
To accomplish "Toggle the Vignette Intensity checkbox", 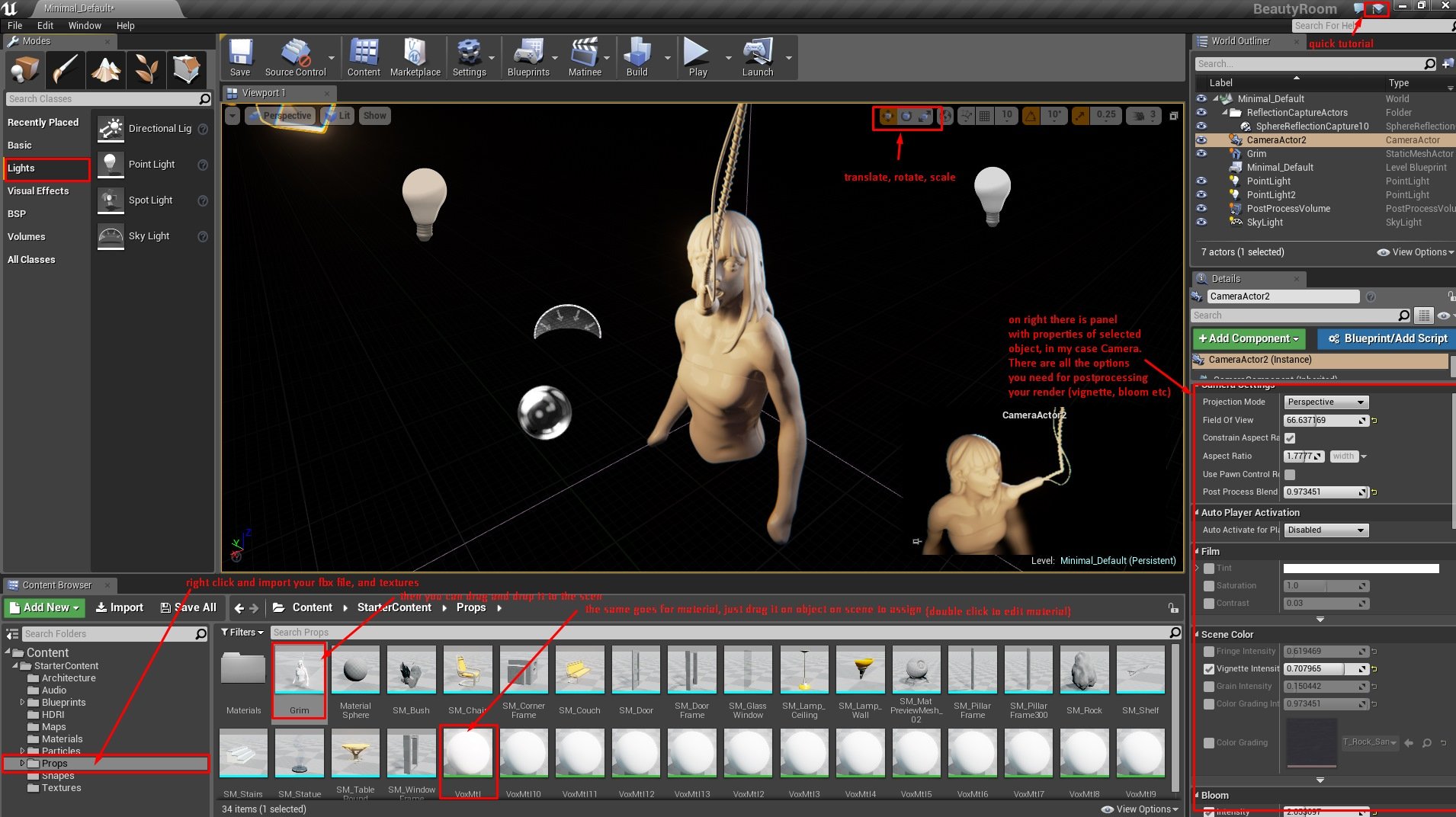I will (1209, 669).
